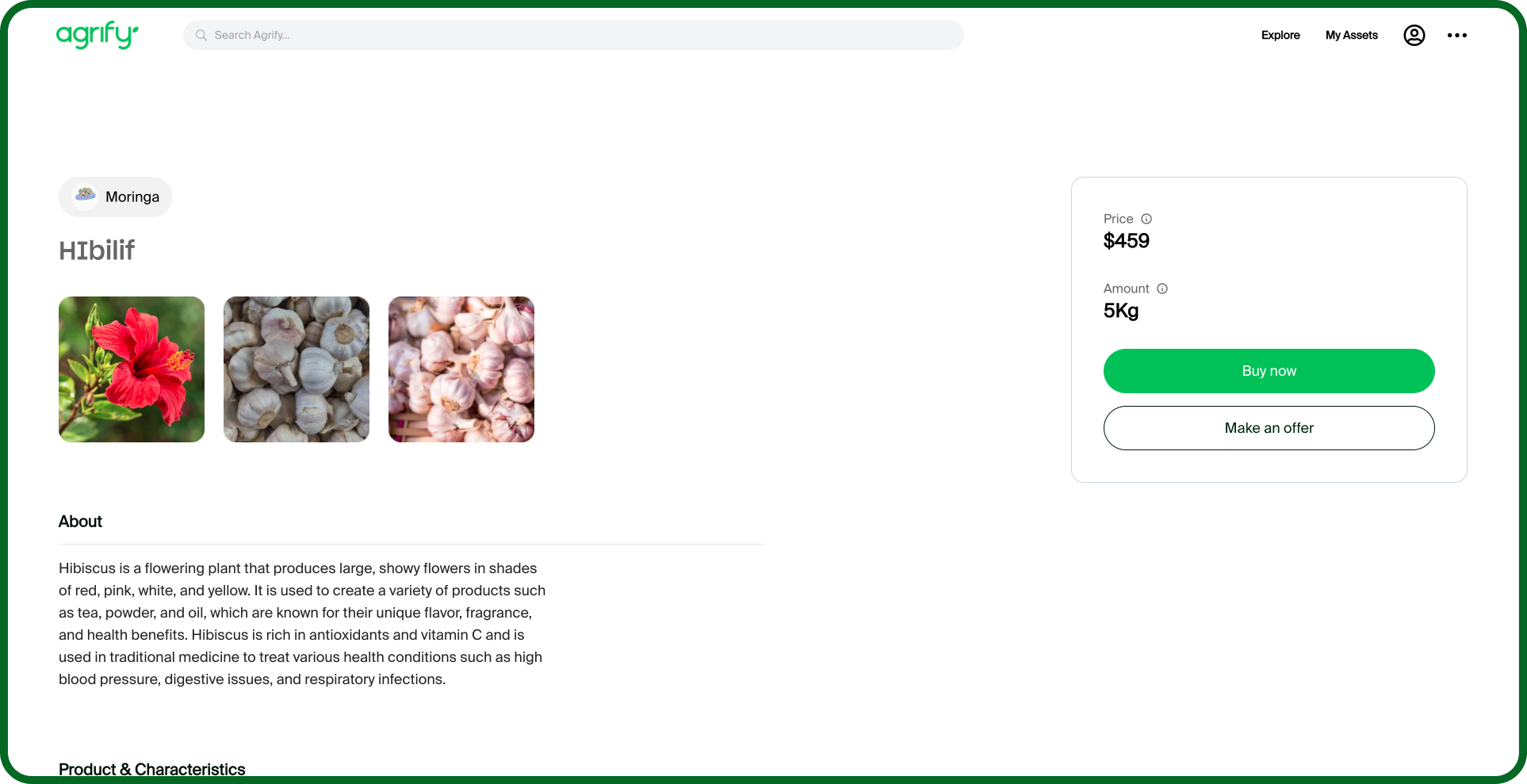Open the My Assets menu item
This screenshot has height=784, width=1527.
(x=1352, y=35)
